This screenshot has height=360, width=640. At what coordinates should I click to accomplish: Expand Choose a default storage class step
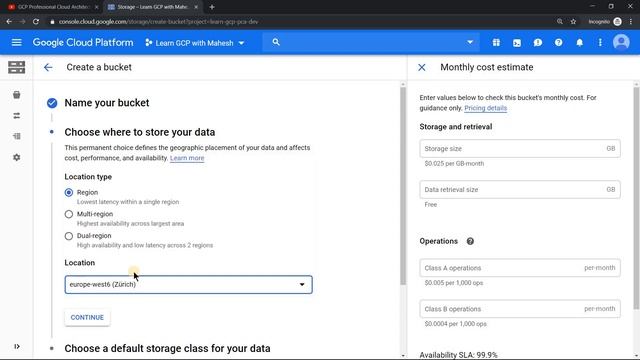(x=167, y=349)
